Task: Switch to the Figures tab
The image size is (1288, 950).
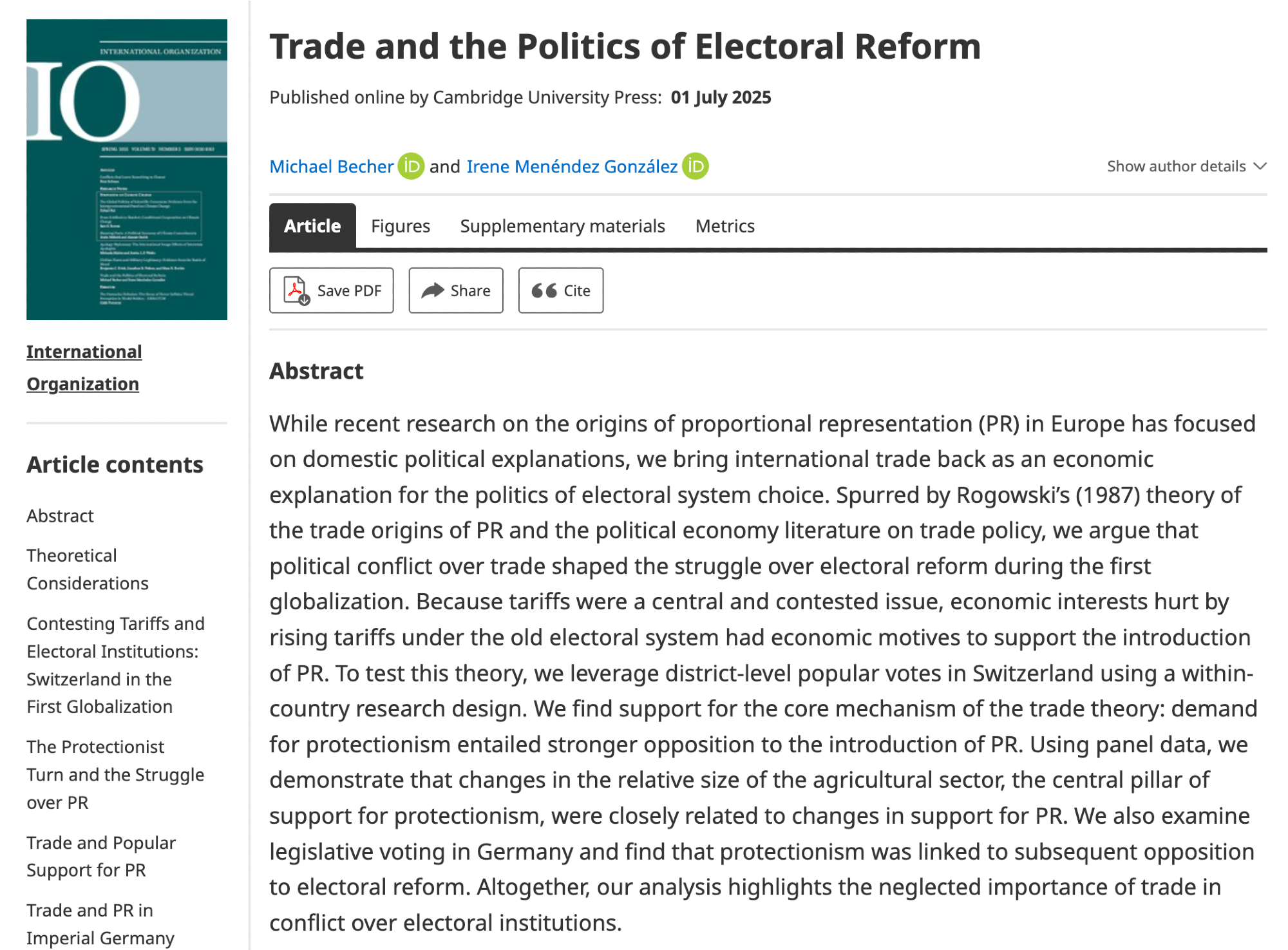Action: tap(401, 226)
